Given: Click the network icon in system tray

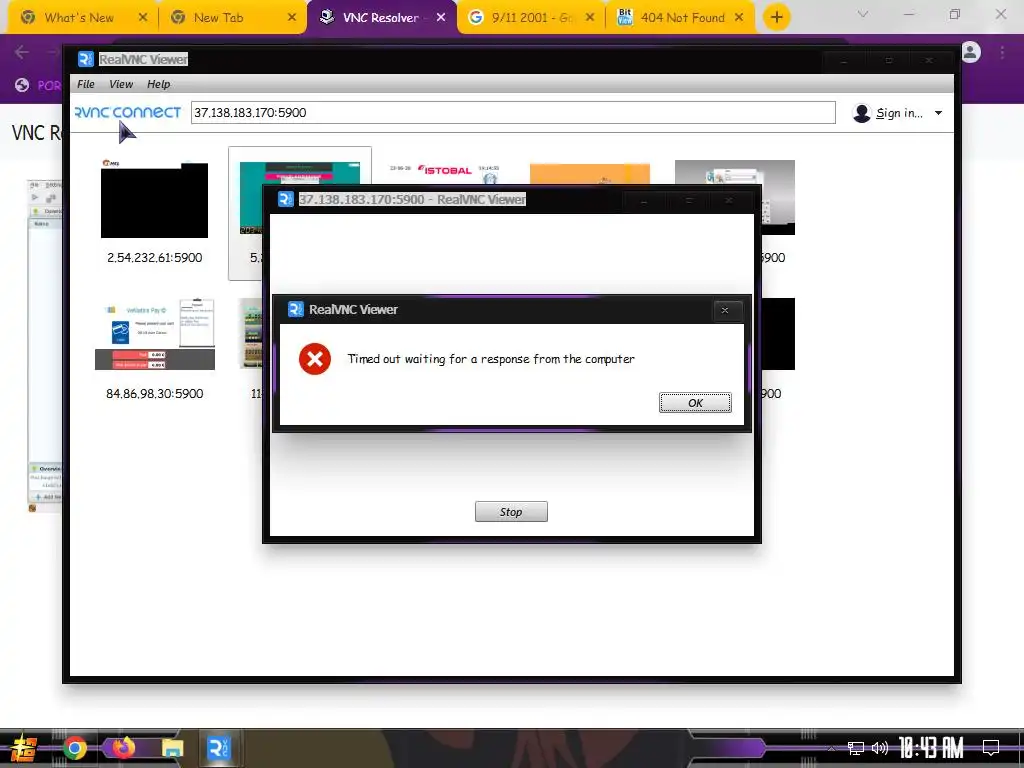Looking at the screenshot, I should click(x=856, y=748).
